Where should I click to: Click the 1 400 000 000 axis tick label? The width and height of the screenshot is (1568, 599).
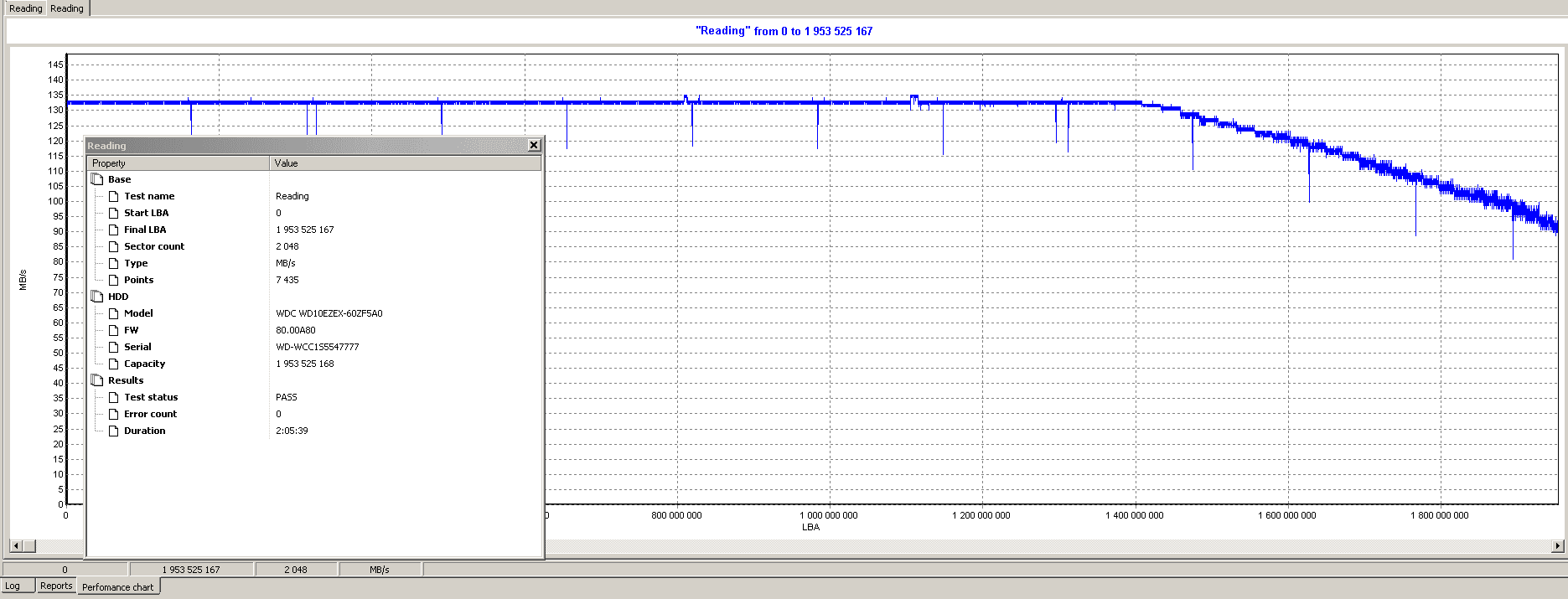(1135, 515)
